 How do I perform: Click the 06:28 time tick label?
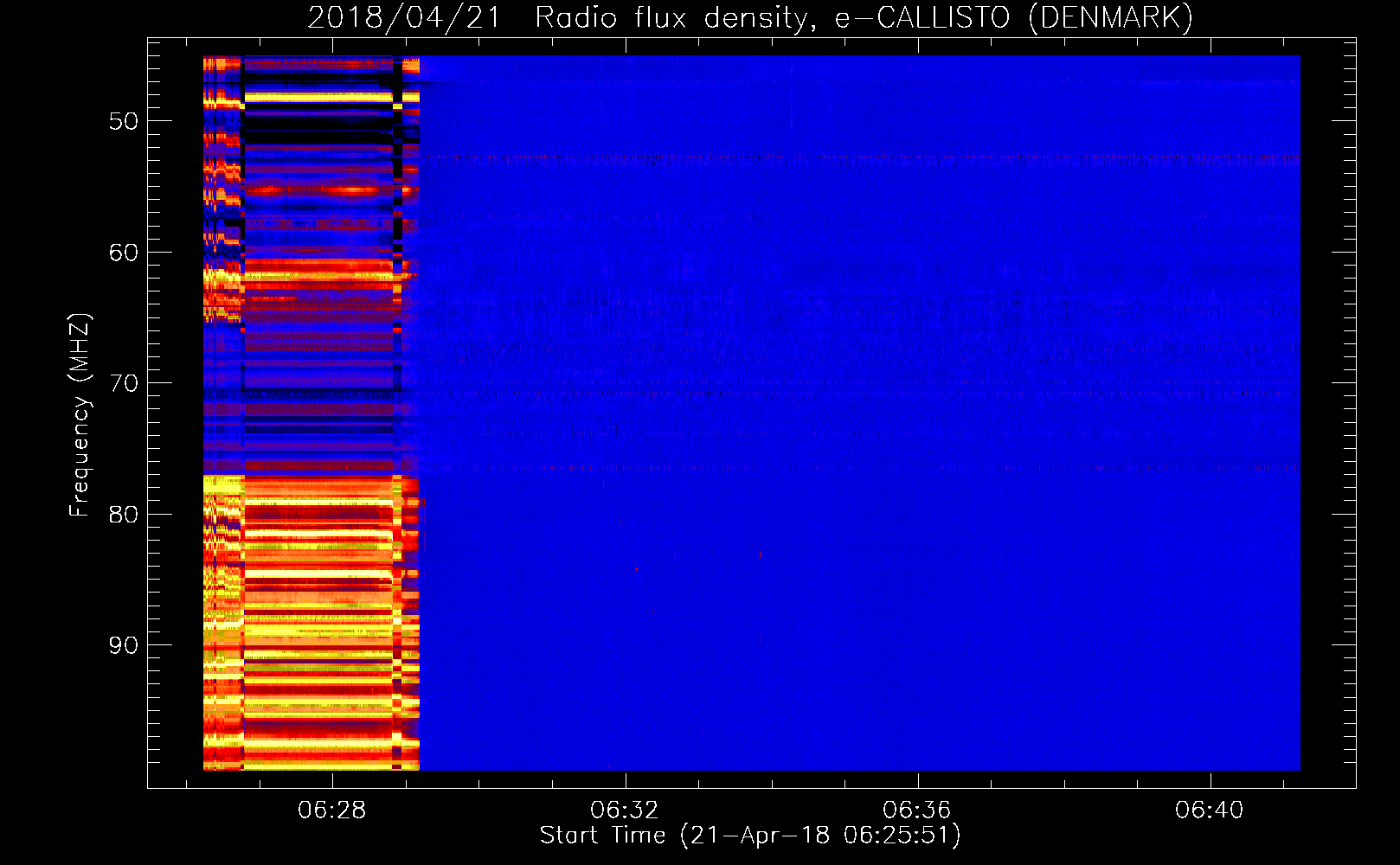point(332,811)
